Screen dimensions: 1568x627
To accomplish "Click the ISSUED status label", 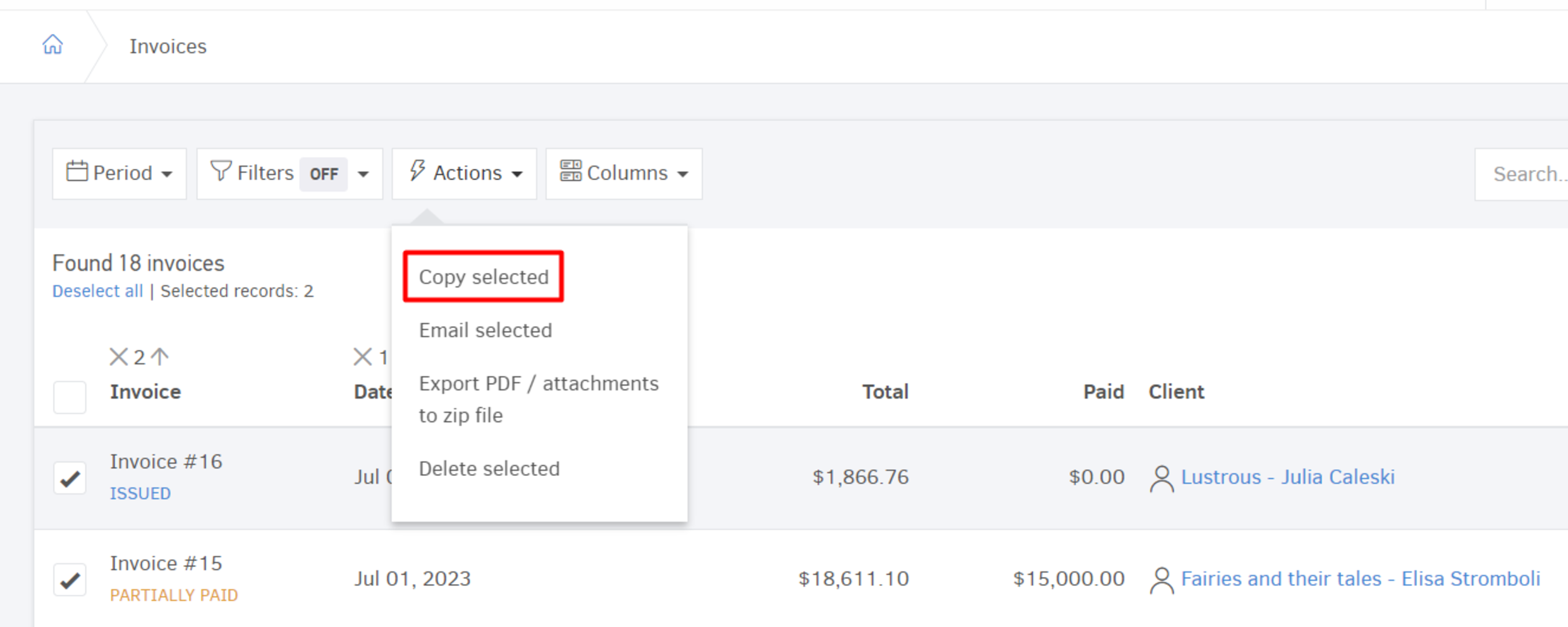I will click(x=140, y=493).
